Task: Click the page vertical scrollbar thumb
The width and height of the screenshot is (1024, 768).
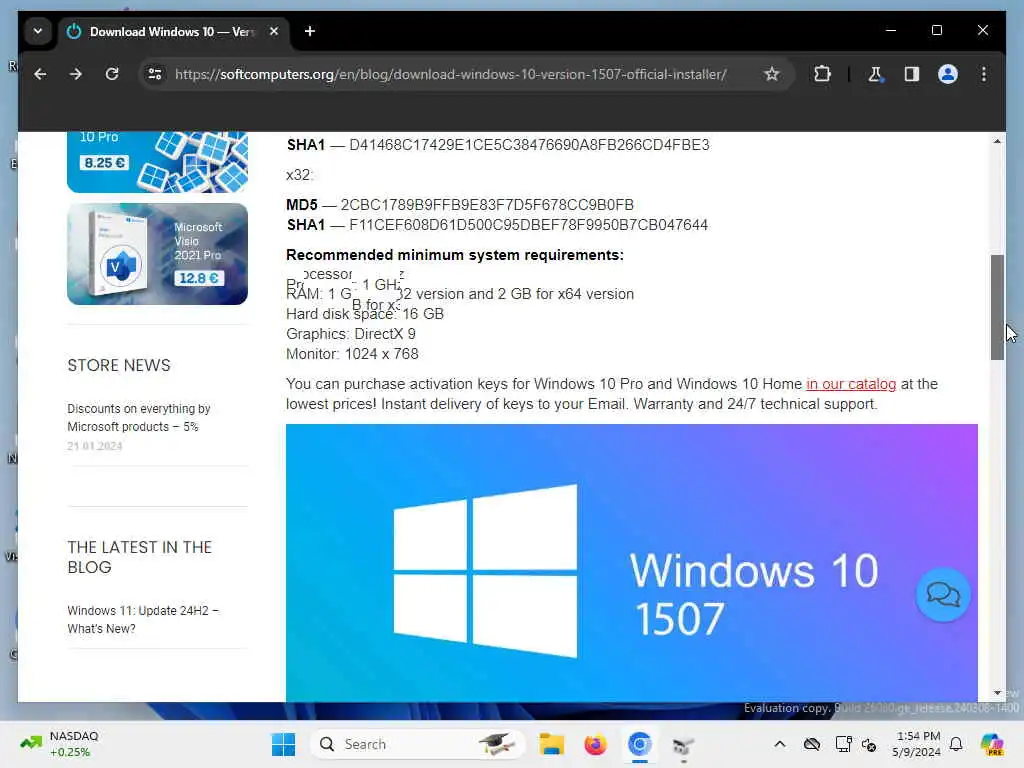Action: pyautogui.click(x=997, y=307)
